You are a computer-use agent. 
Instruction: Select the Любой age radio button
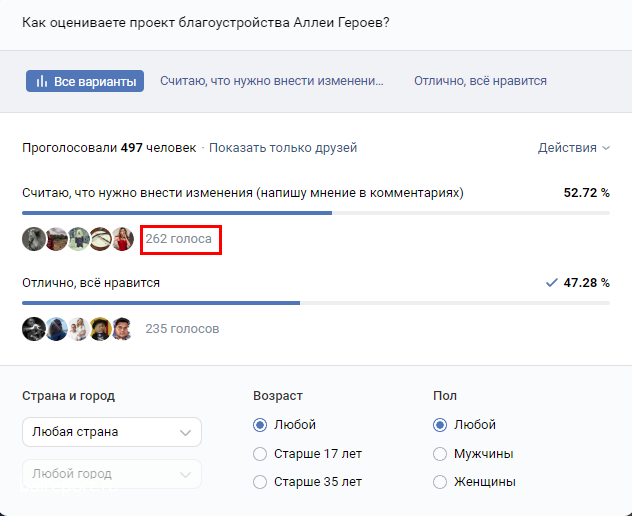coord(261,425)
